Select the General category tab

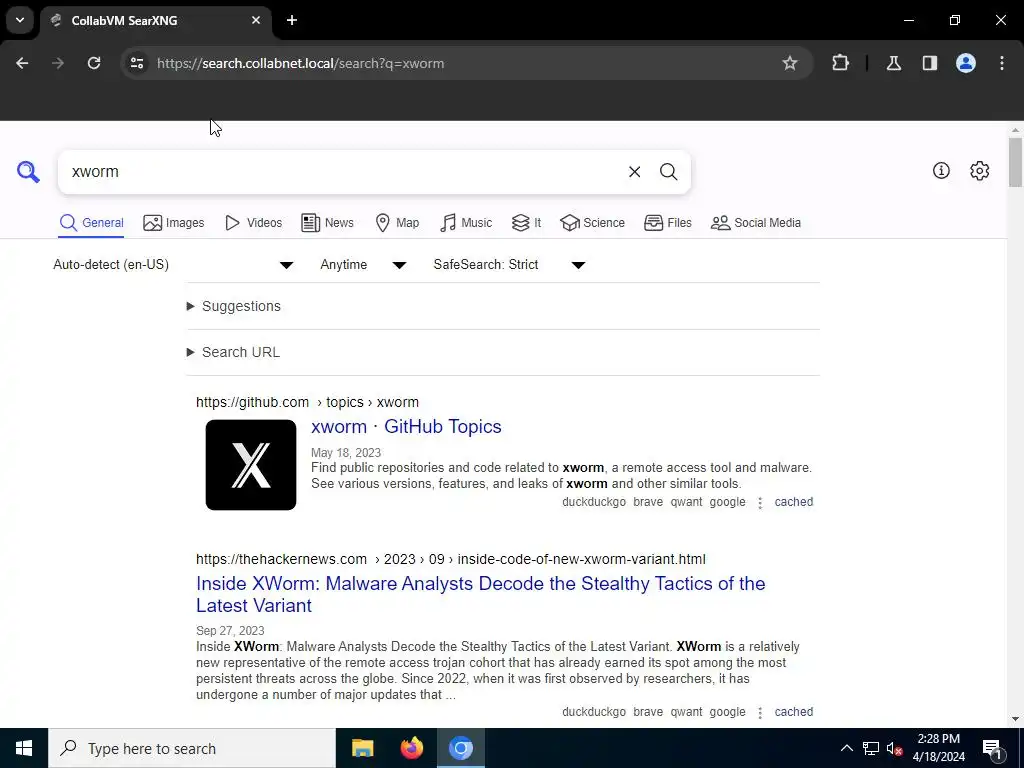tap(91, 223)
